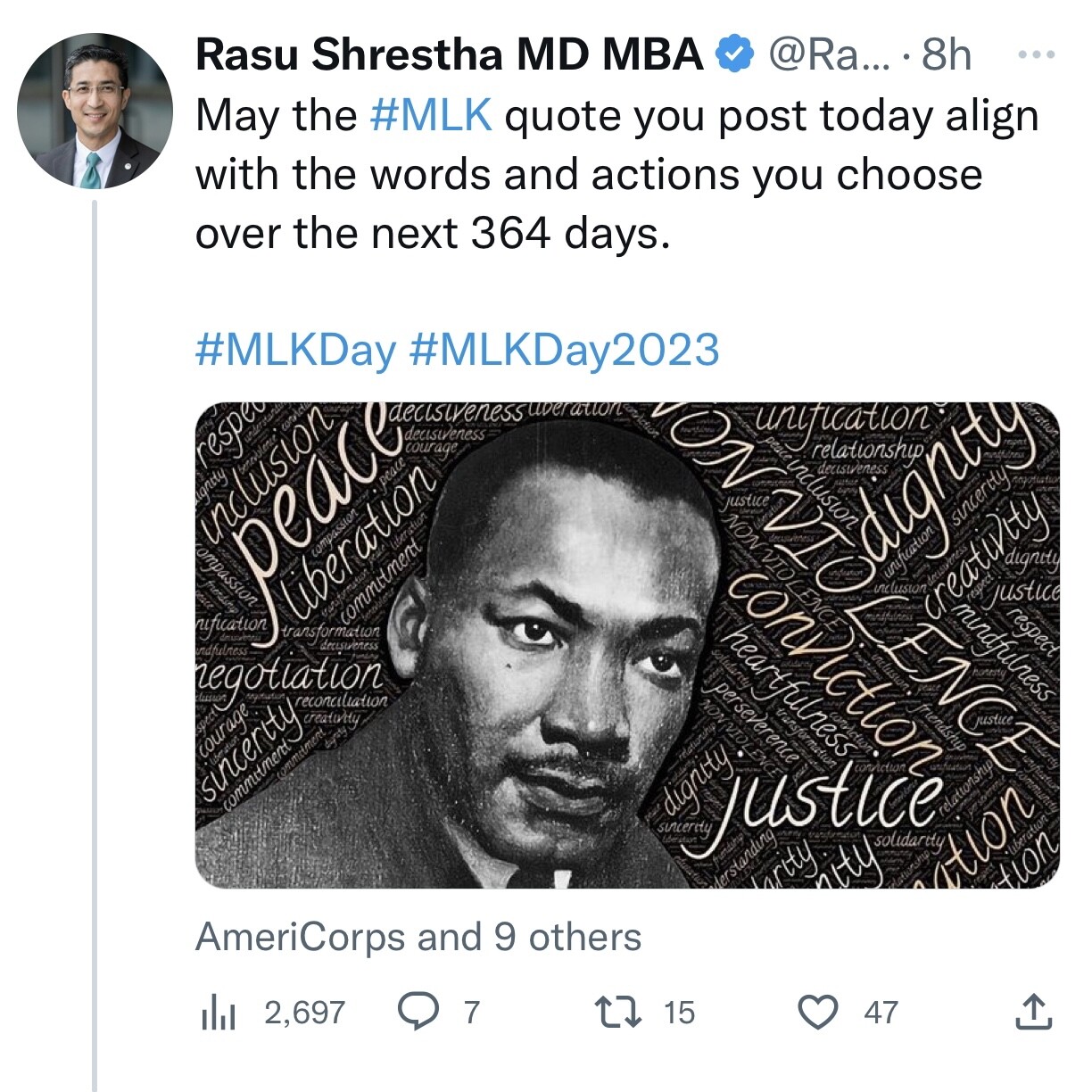The image size is (1092, 1092).
Task: Like the tweet with heart icon
Action: 817,1012
